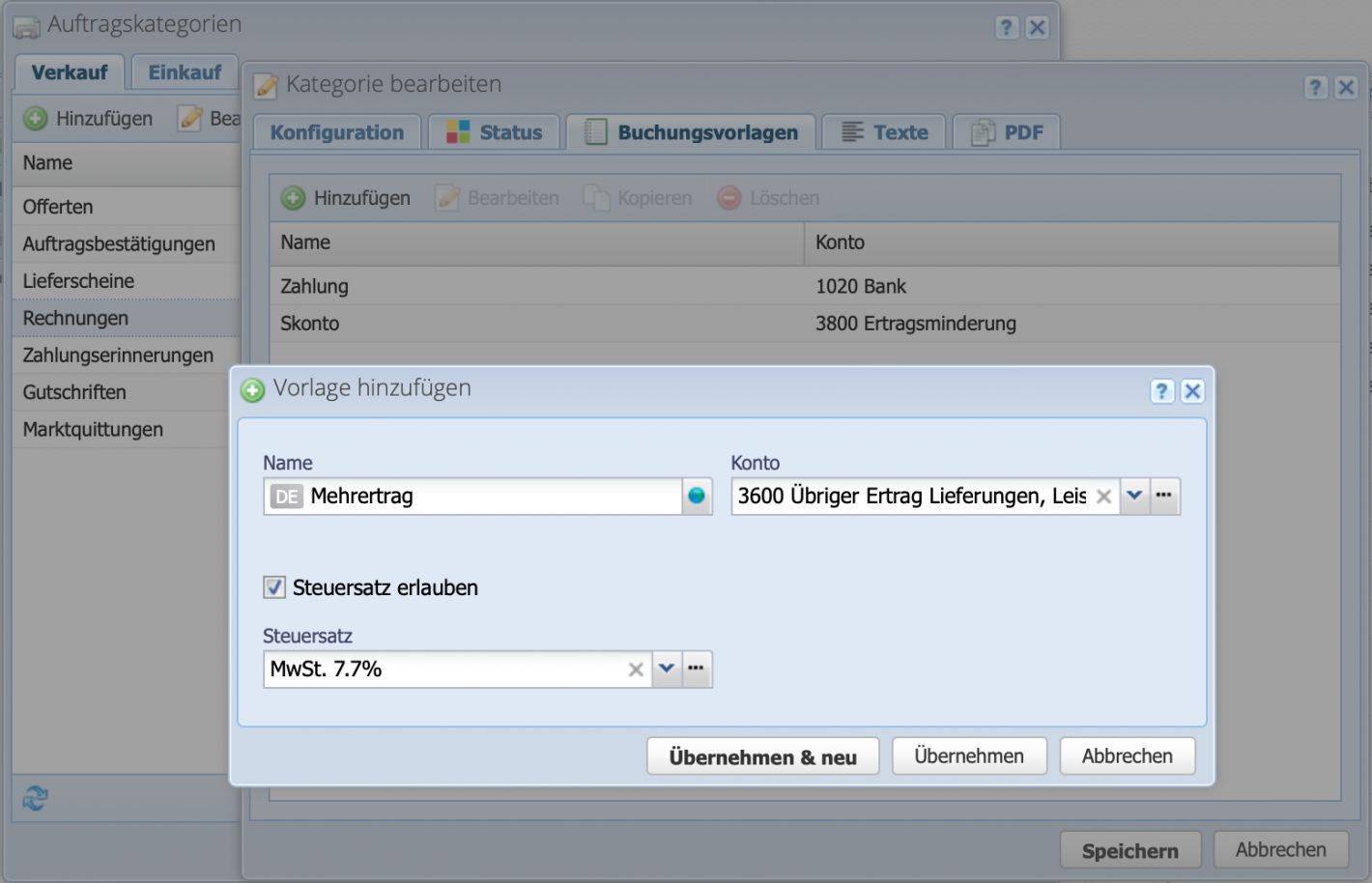Open the Konto browse ellipsis icon
Image resolution: width=1372 pixels, height=883 pixels.
(x=1165, y=496)
